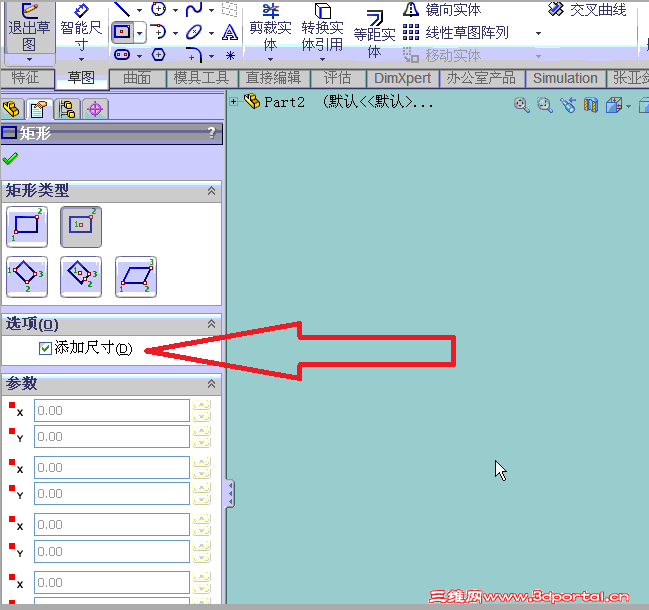This screenshot has height=610, width=649.
Task: Select the Slot sketch tool
Action: click(122, 55)
